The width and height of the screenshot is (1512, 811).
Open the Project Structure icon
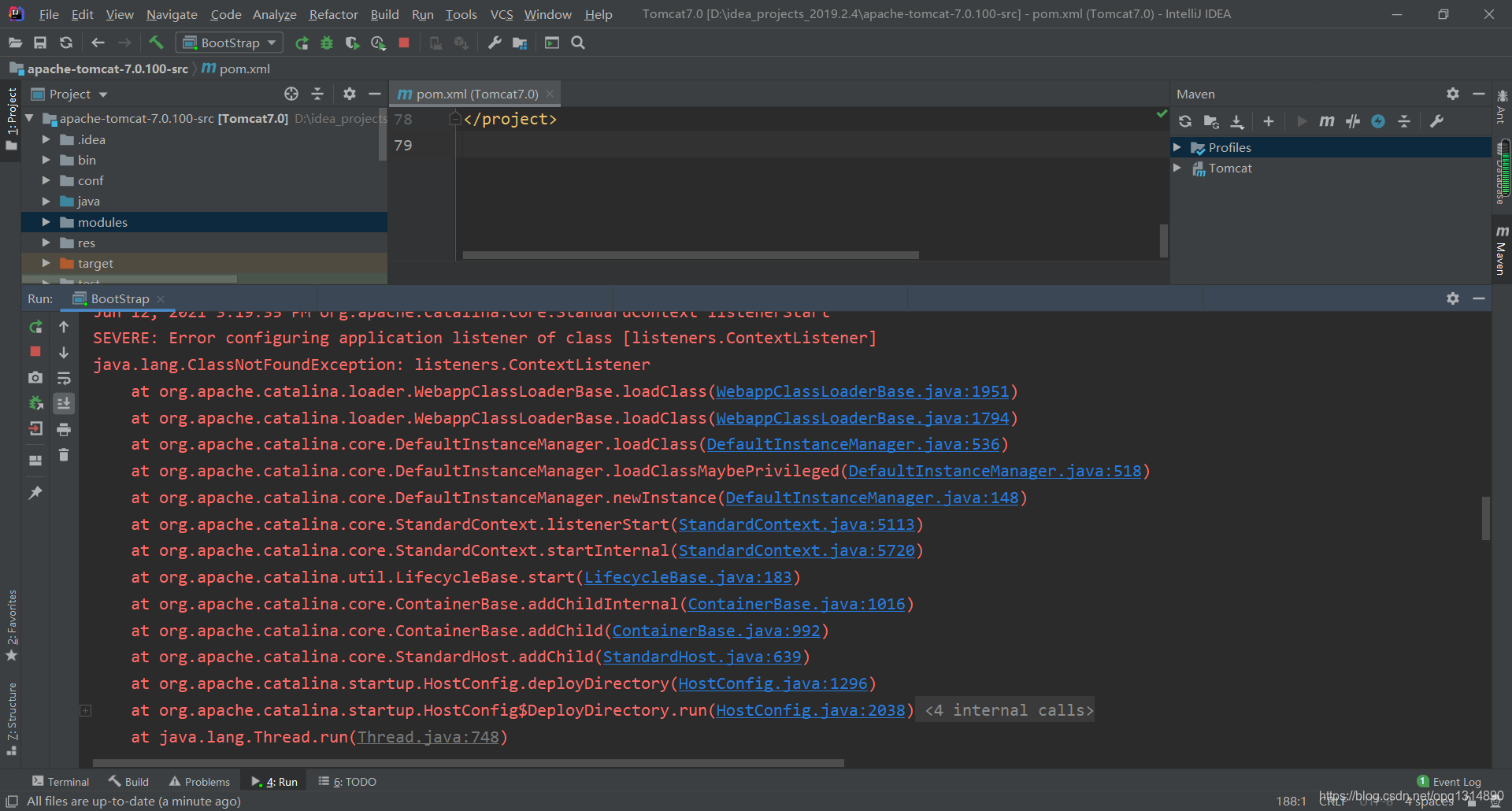tap(520, 43)
